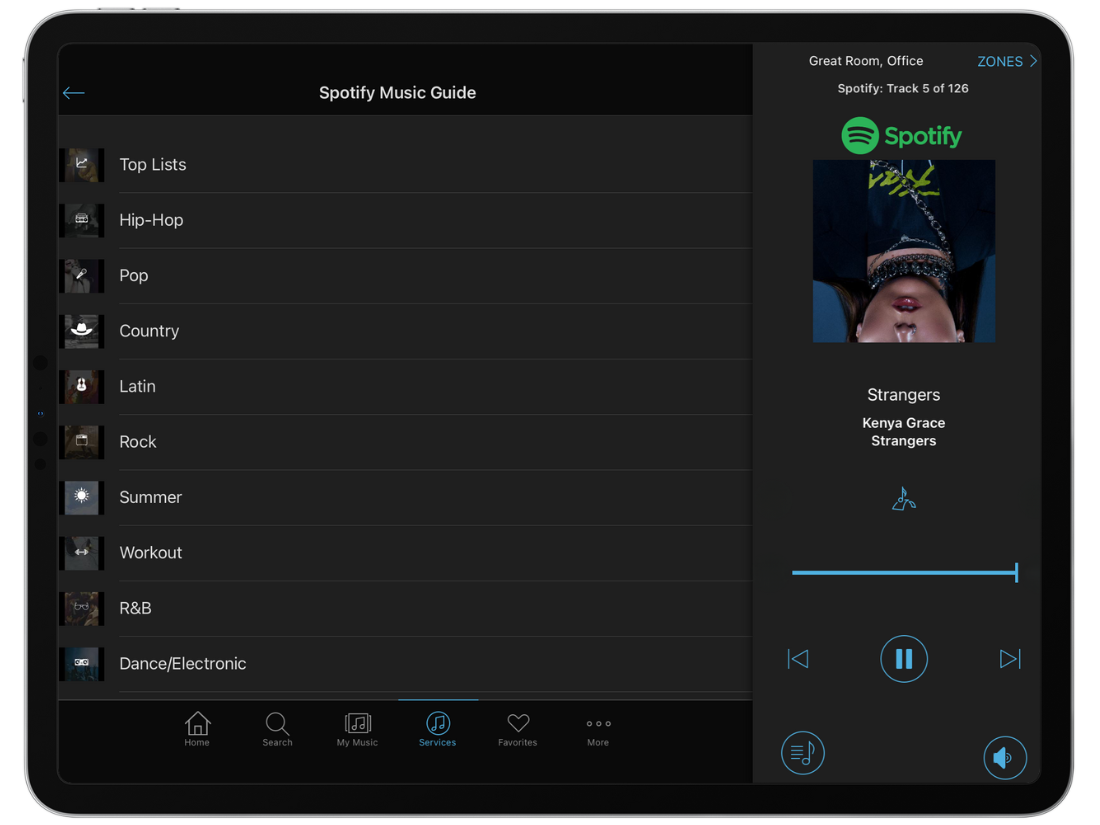Pause the currently playing track

pos(903,658)
